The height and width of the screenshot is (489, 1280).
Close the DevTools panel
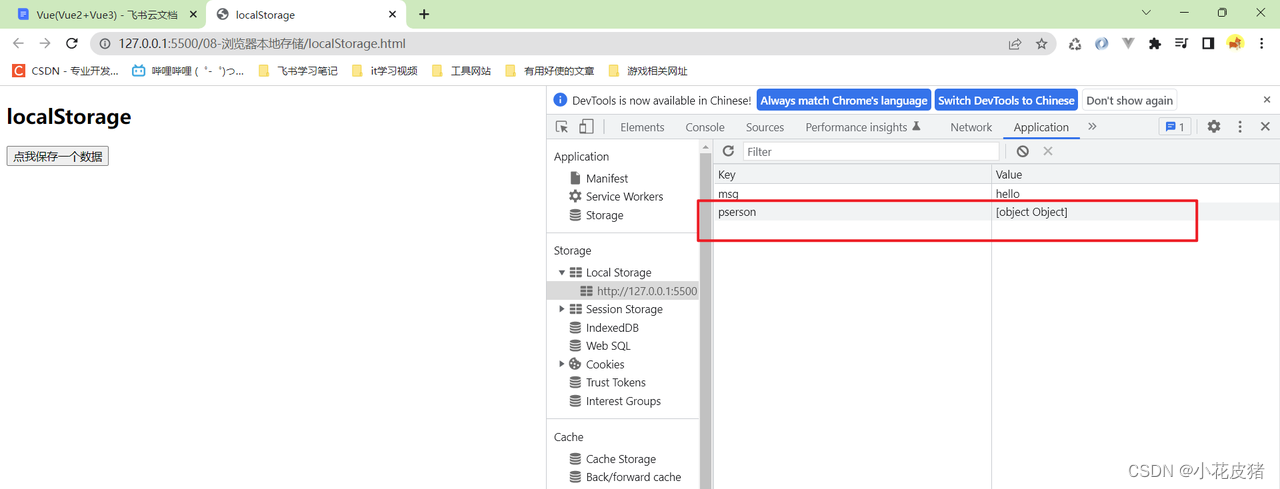(x=1265, y=127)
